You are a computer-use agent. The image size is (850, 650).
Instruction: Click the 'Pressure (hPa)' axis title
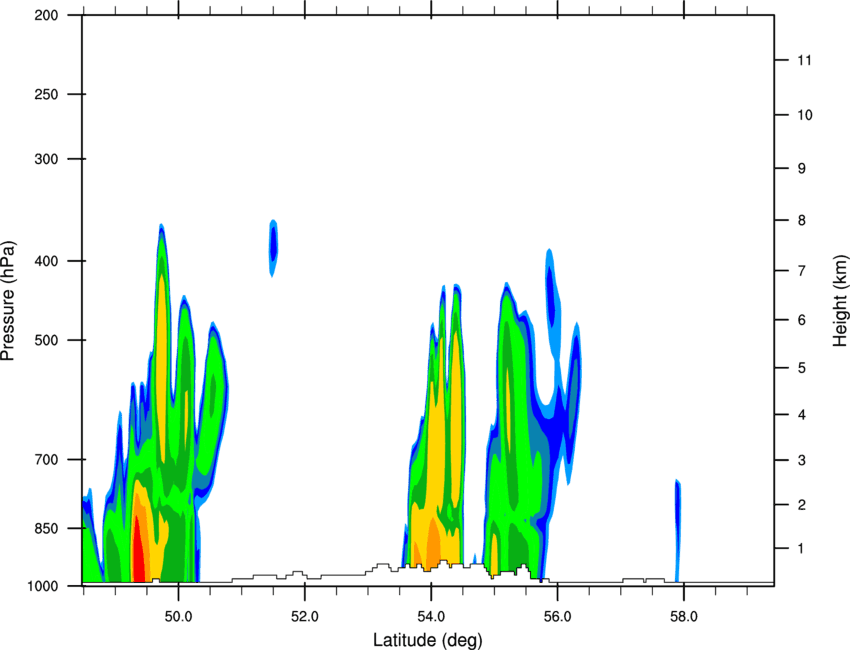(x=8, y=300)
